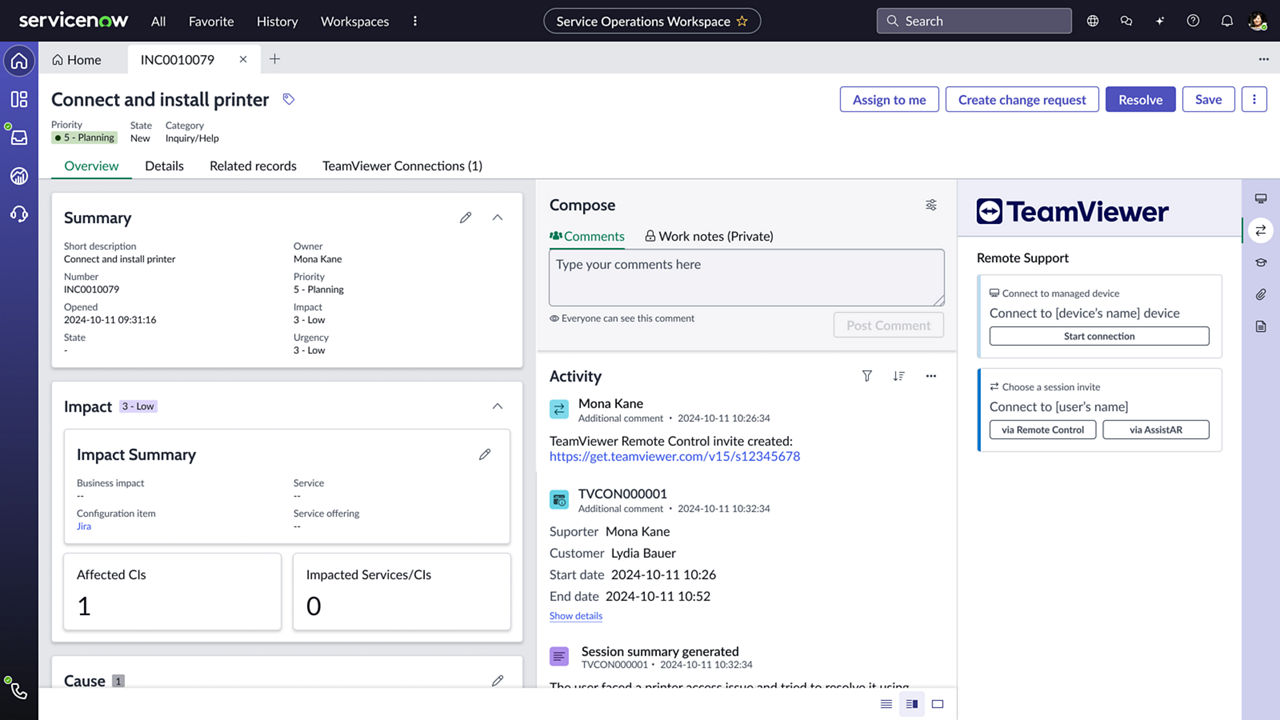This screenshot has height=720, width=1280.
Task: Close the INC0010079 tab
Action: click(243, 59)
